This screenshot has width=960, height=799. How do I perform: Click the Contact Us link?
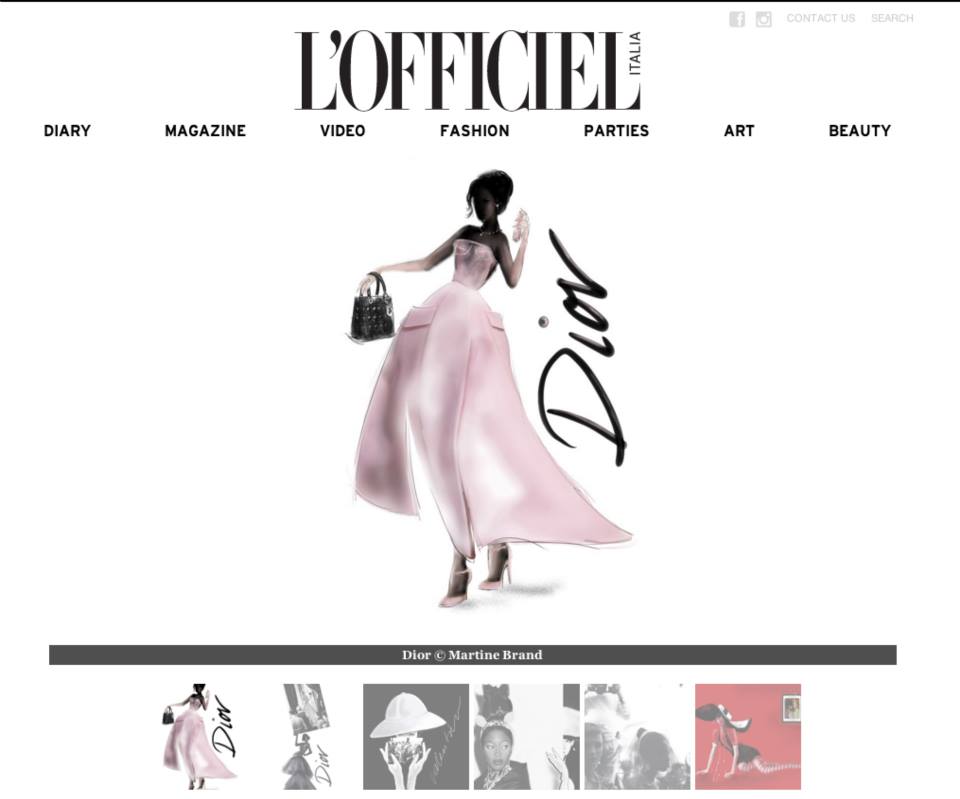click(820, 18)
